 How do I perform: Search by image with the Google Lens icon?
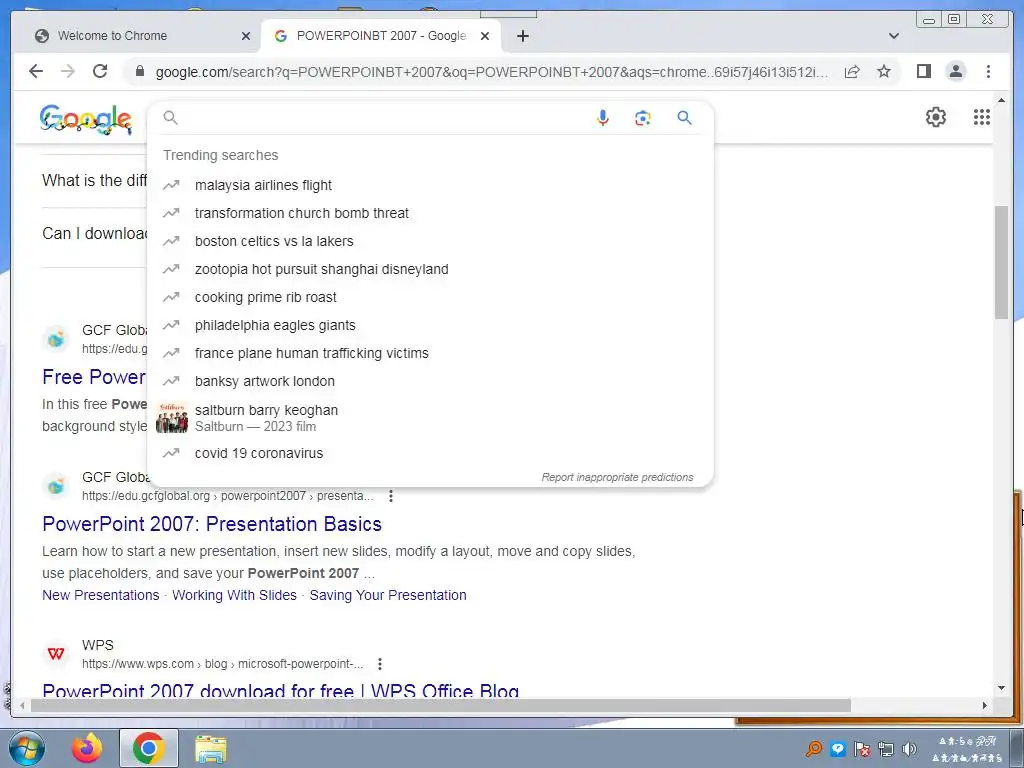click(643, 118)
